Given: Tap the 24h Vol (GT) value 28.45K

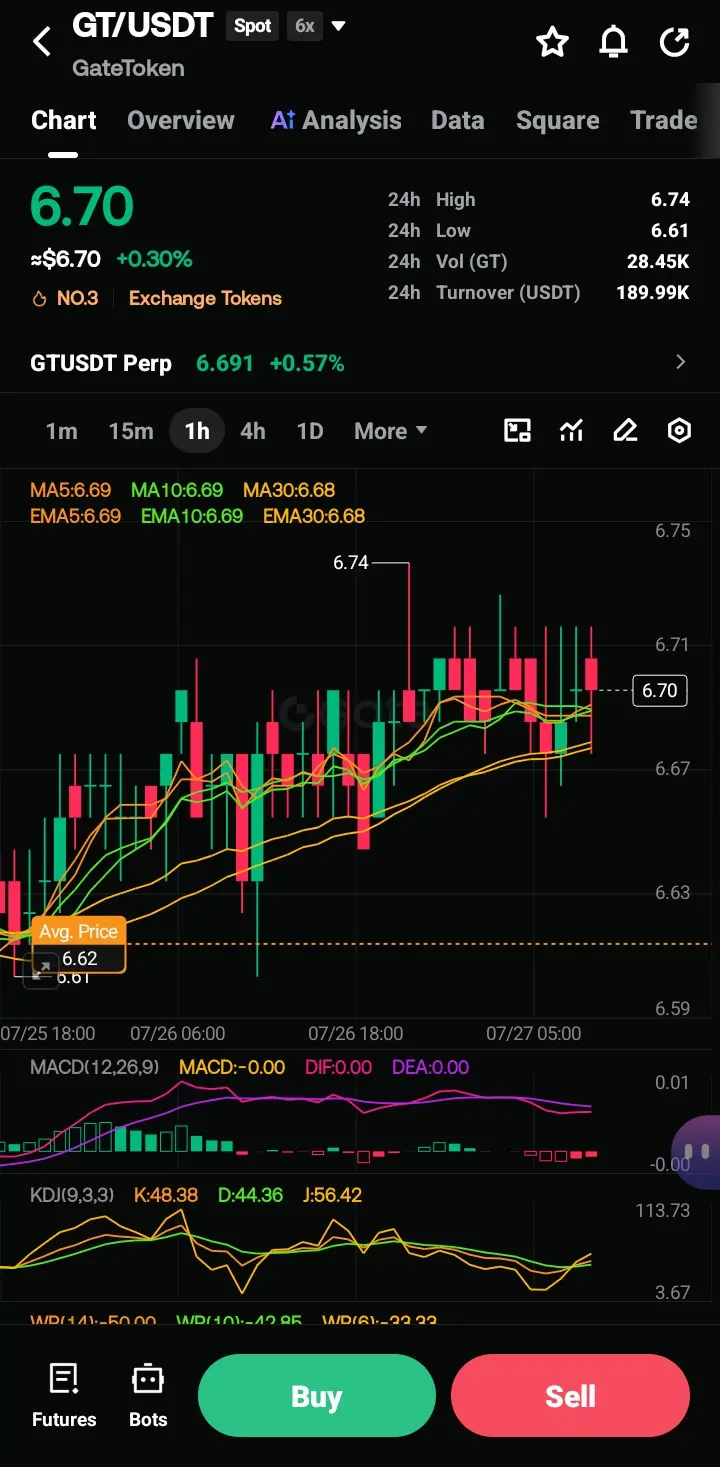Looking at the screenshot, I should tap(658, 262).
